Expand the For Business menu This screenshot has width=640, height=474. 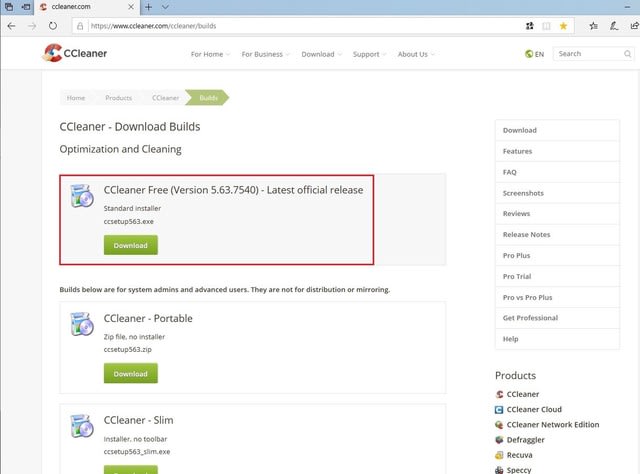pyautogui.click(x=265, y=54)
